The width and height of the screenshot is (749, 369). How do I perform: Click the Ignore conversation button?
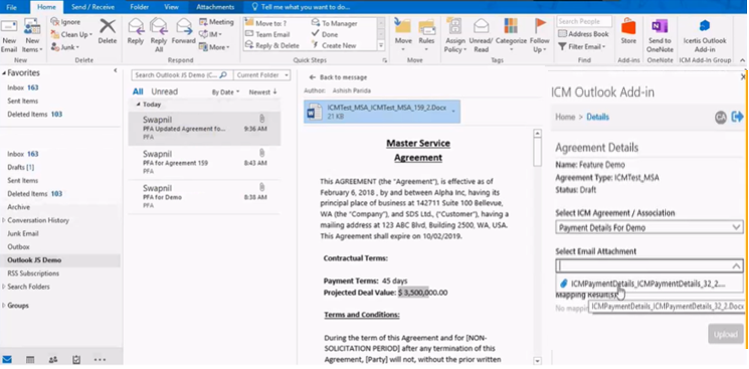[x=66, y=22]
